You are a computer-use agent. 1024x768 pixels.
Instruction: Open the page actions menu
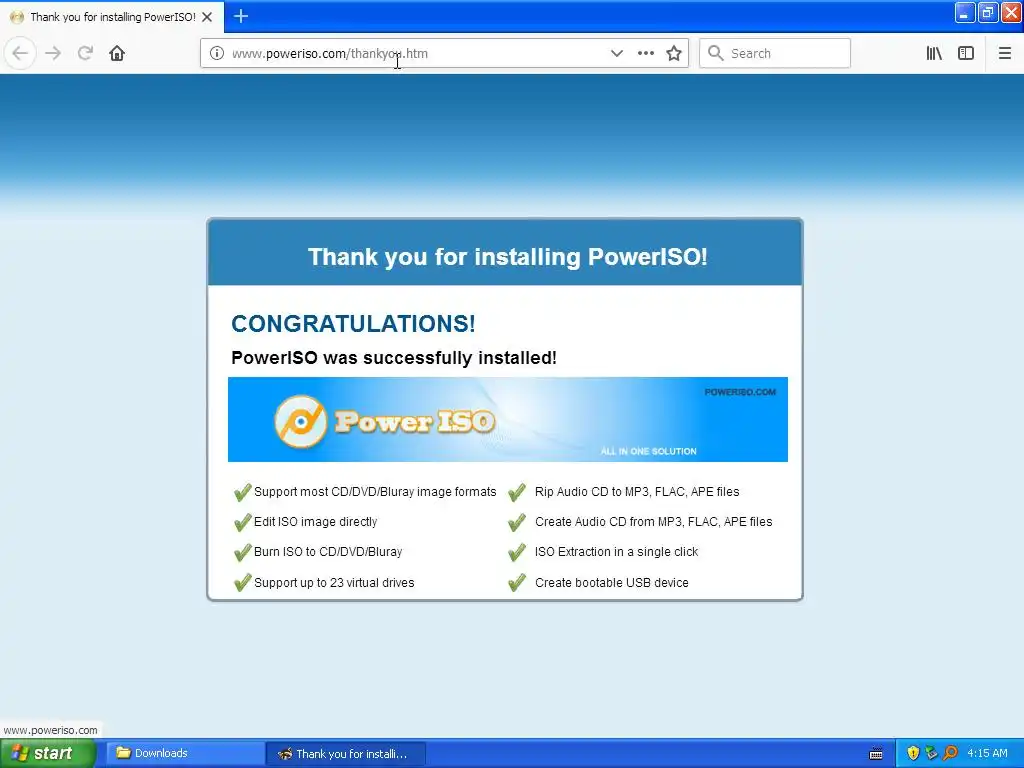pyautogui.click(x=645, y=54)
